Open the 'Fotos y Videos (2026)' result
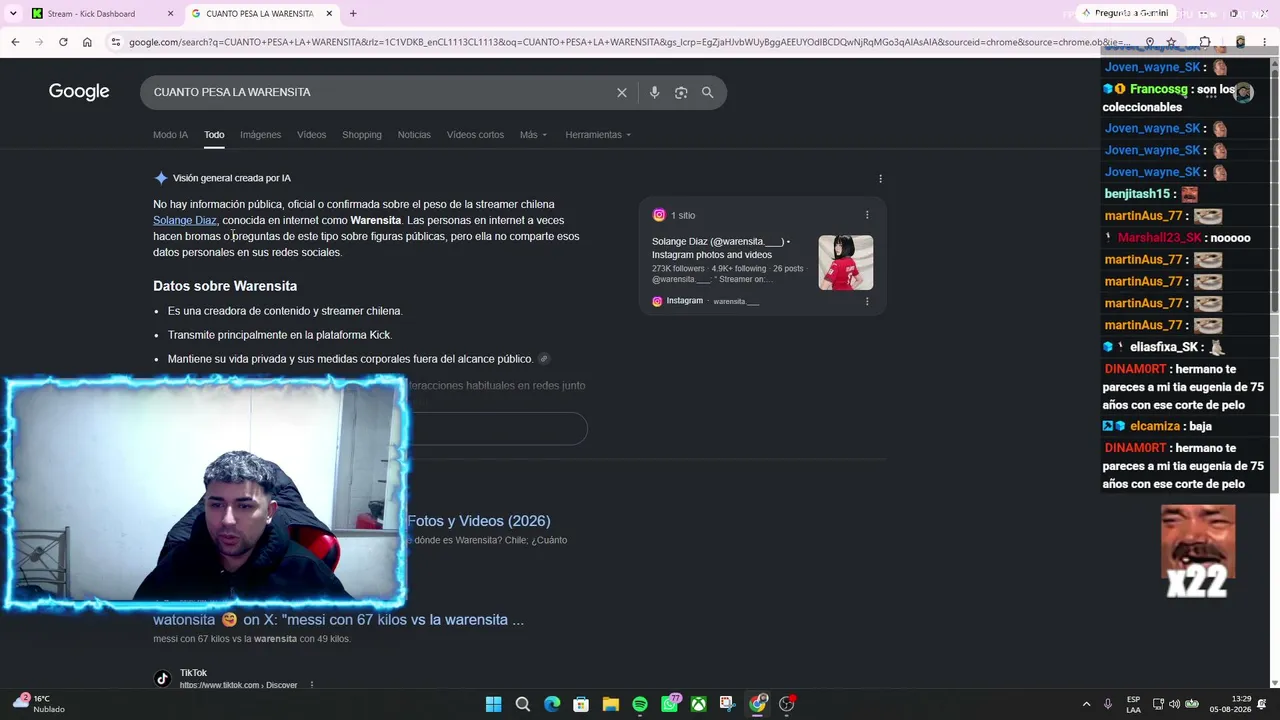 [x=479, y=521]
